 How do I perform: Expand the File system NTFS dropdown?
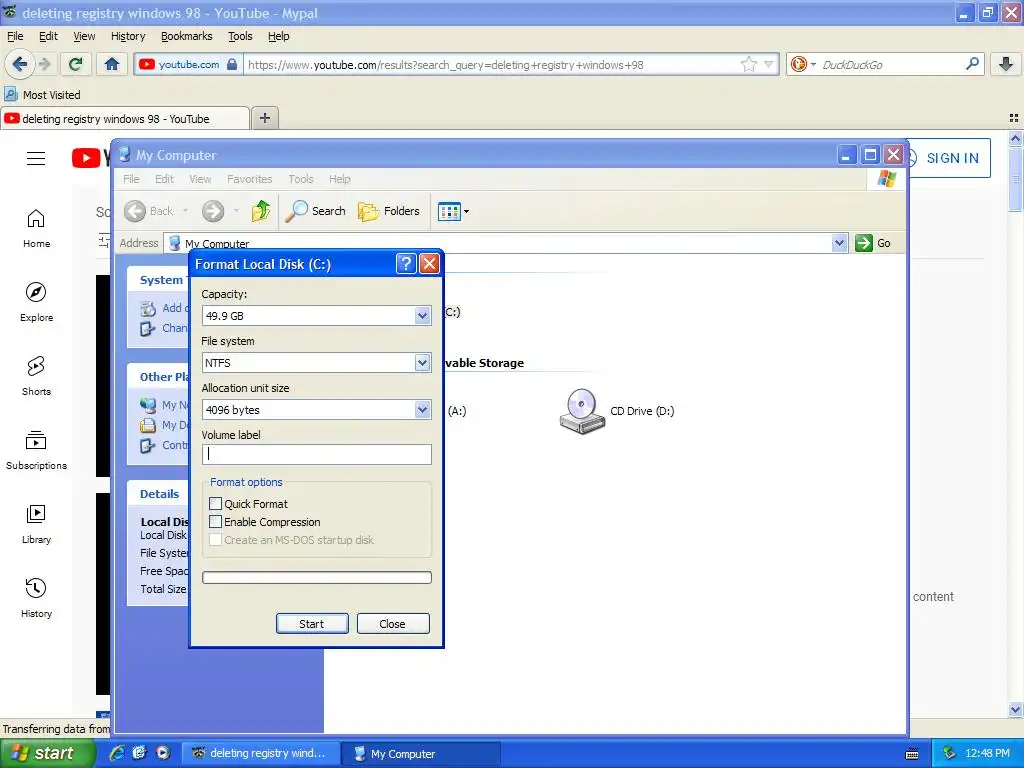coord(422,363)
